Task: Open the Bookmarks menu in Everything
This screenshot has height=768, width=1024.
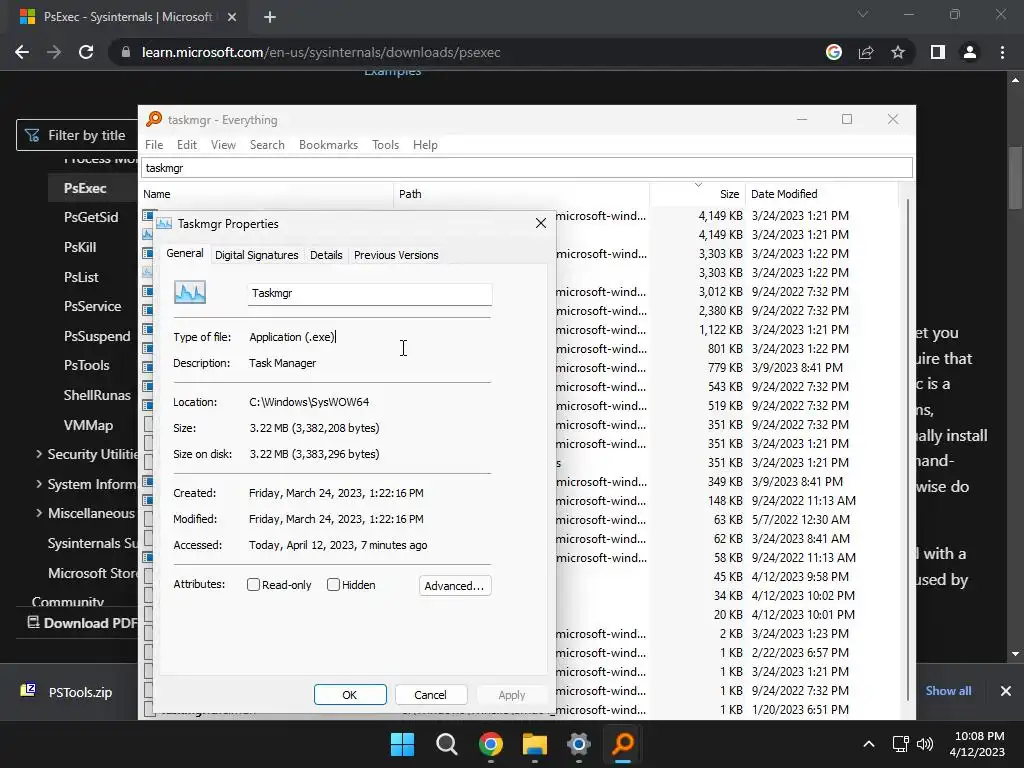Action: click(328, 145)
